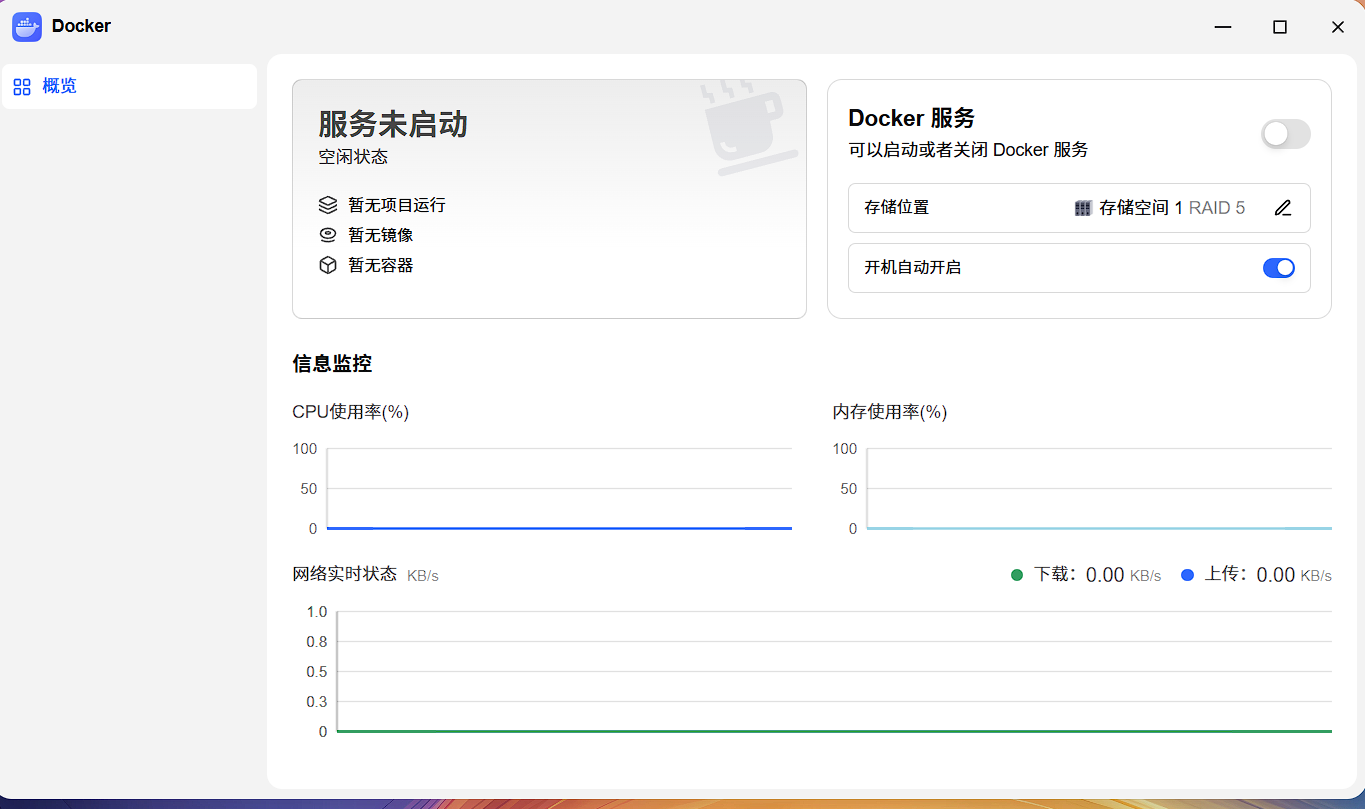This screenshot has width=1365, height=809.
Task: Click the 内存使用率(%) chart title
Action: (890, 412)
